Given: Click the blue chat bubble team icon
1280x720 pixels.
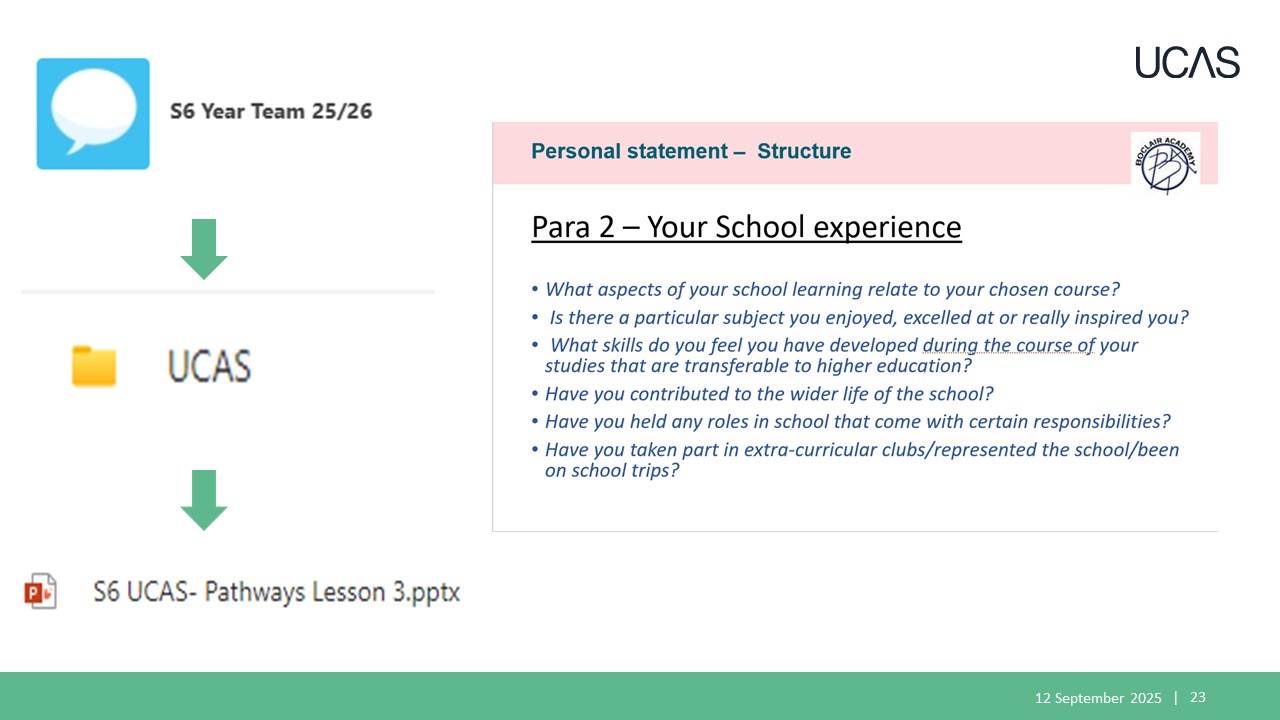Looking at the screenshot, I should [x=93, y=113].
